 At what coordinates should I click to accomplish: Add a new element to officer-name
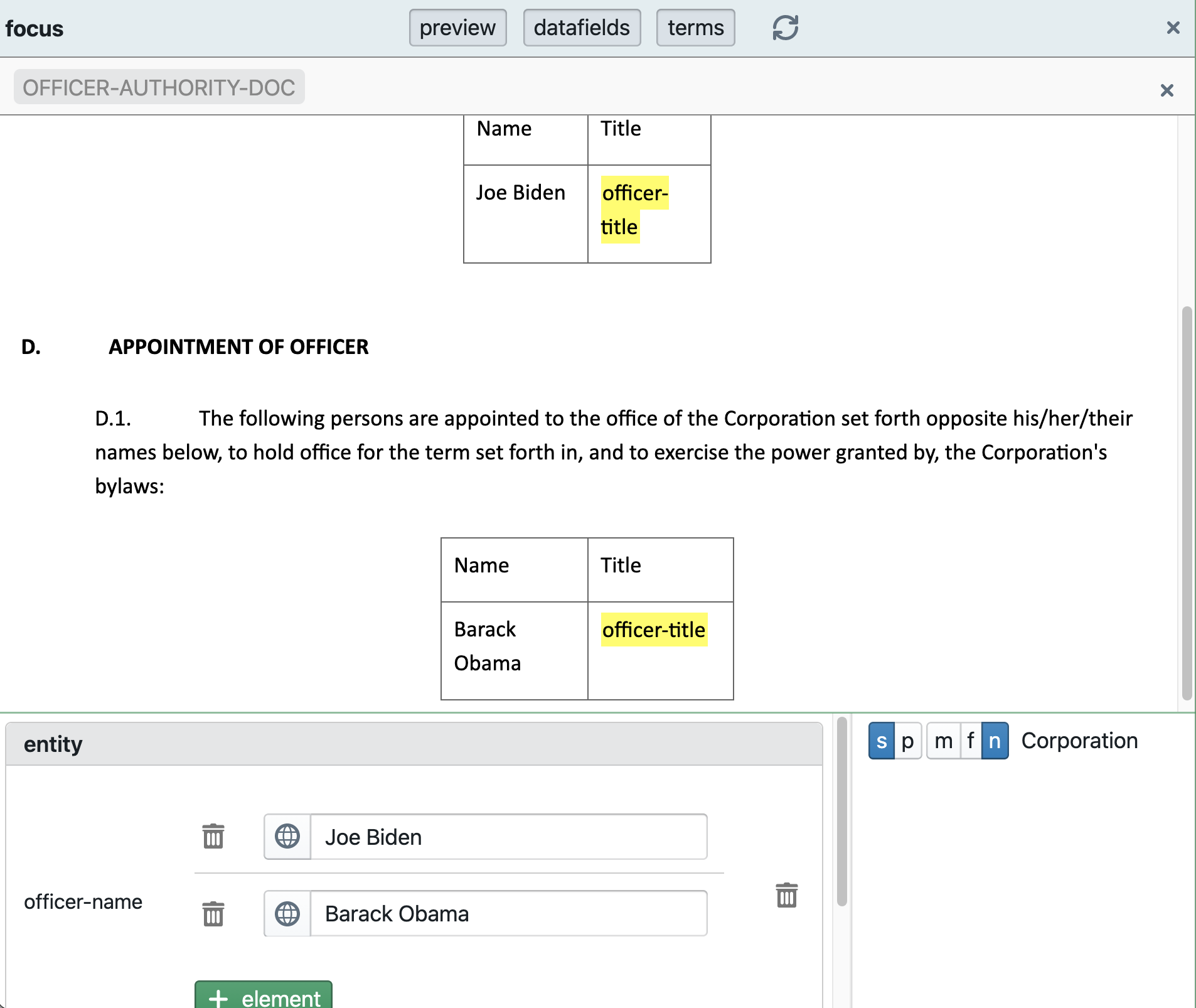[x=264, y=995]
